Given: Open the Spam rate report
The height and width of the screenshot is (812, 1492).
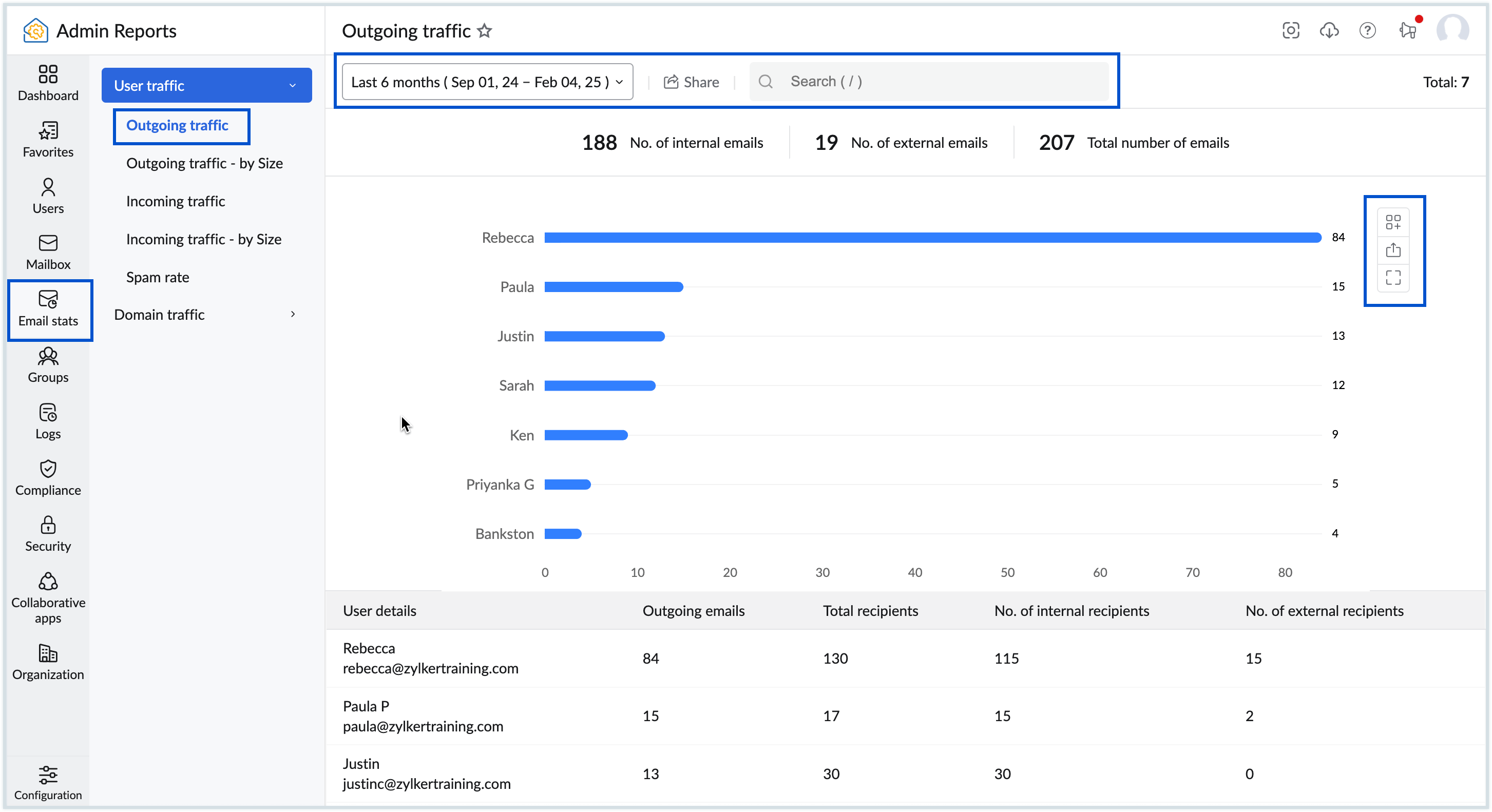Looking at the screenshot, I should click(157, 277).
